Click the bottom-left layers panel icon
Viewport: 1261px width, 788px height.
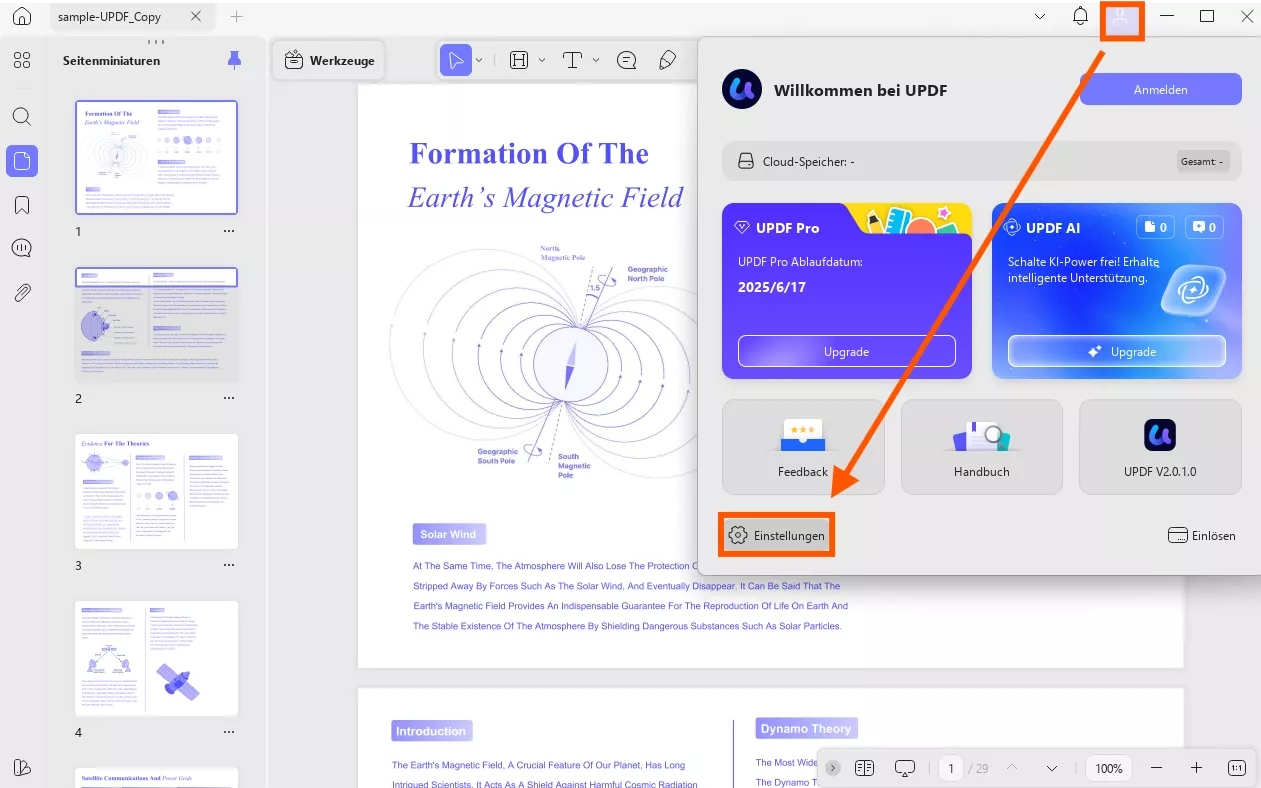(22, 767)
